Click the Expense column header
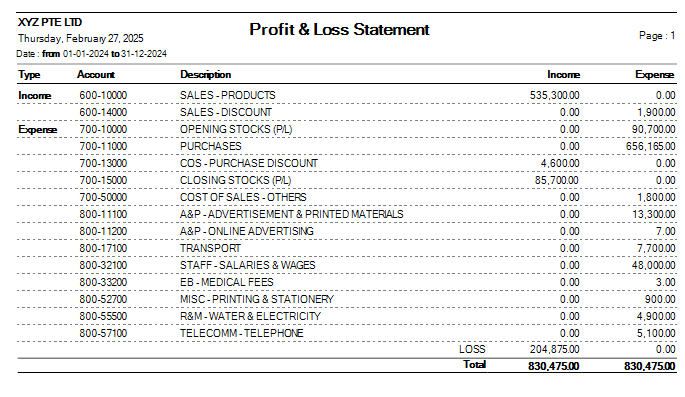 click(654, 75)
